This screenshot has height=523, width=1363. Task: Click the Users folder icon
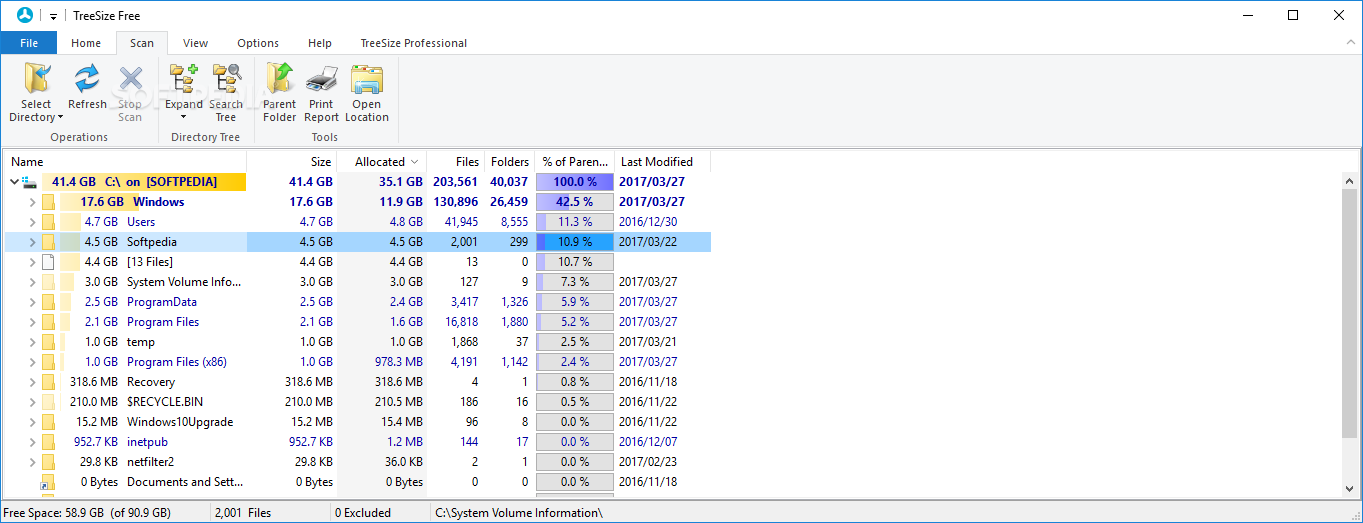point(47,222)
